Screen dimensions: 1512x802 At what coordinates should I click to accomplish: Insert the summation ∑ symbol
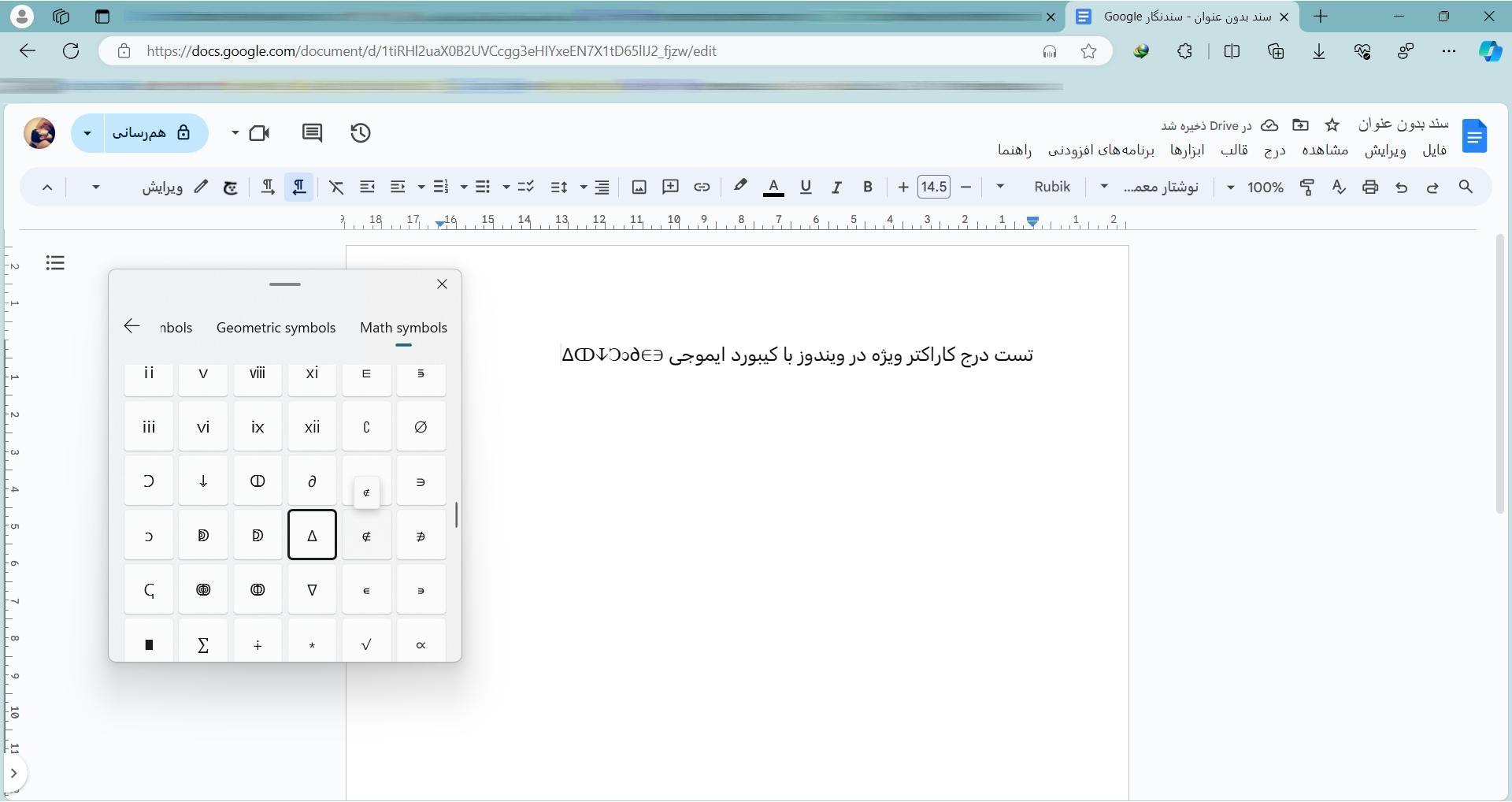pos(203,644)
